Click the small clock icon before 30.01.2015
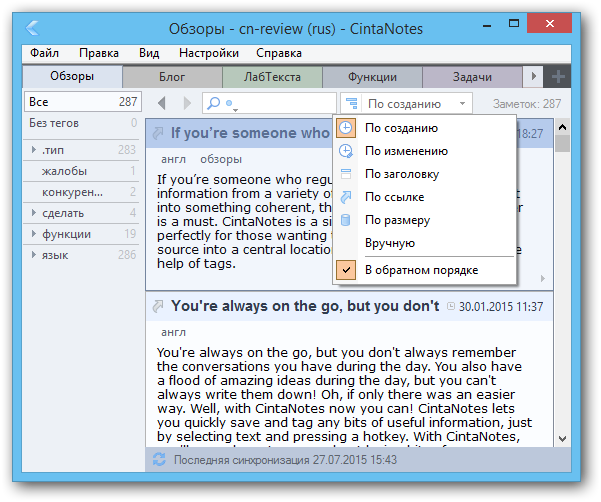Screen dimensions: 601x502 (451, 306)
